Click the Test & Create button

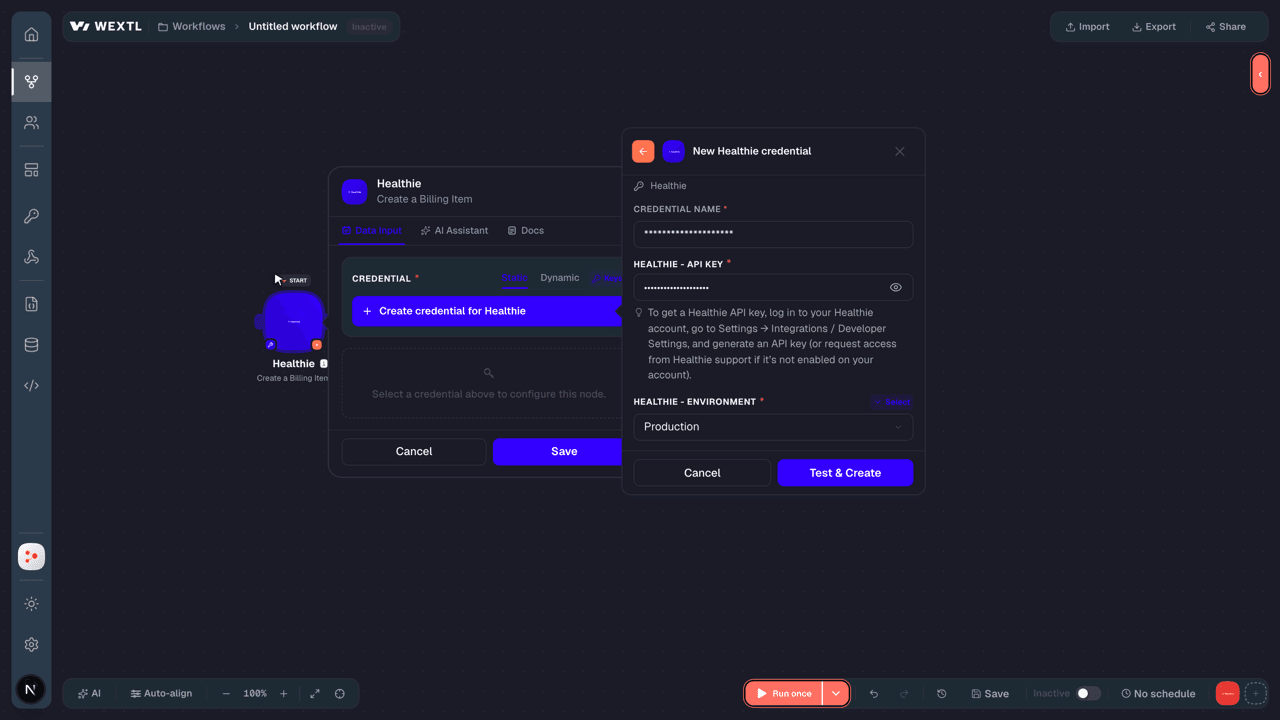tap(845, 473)
